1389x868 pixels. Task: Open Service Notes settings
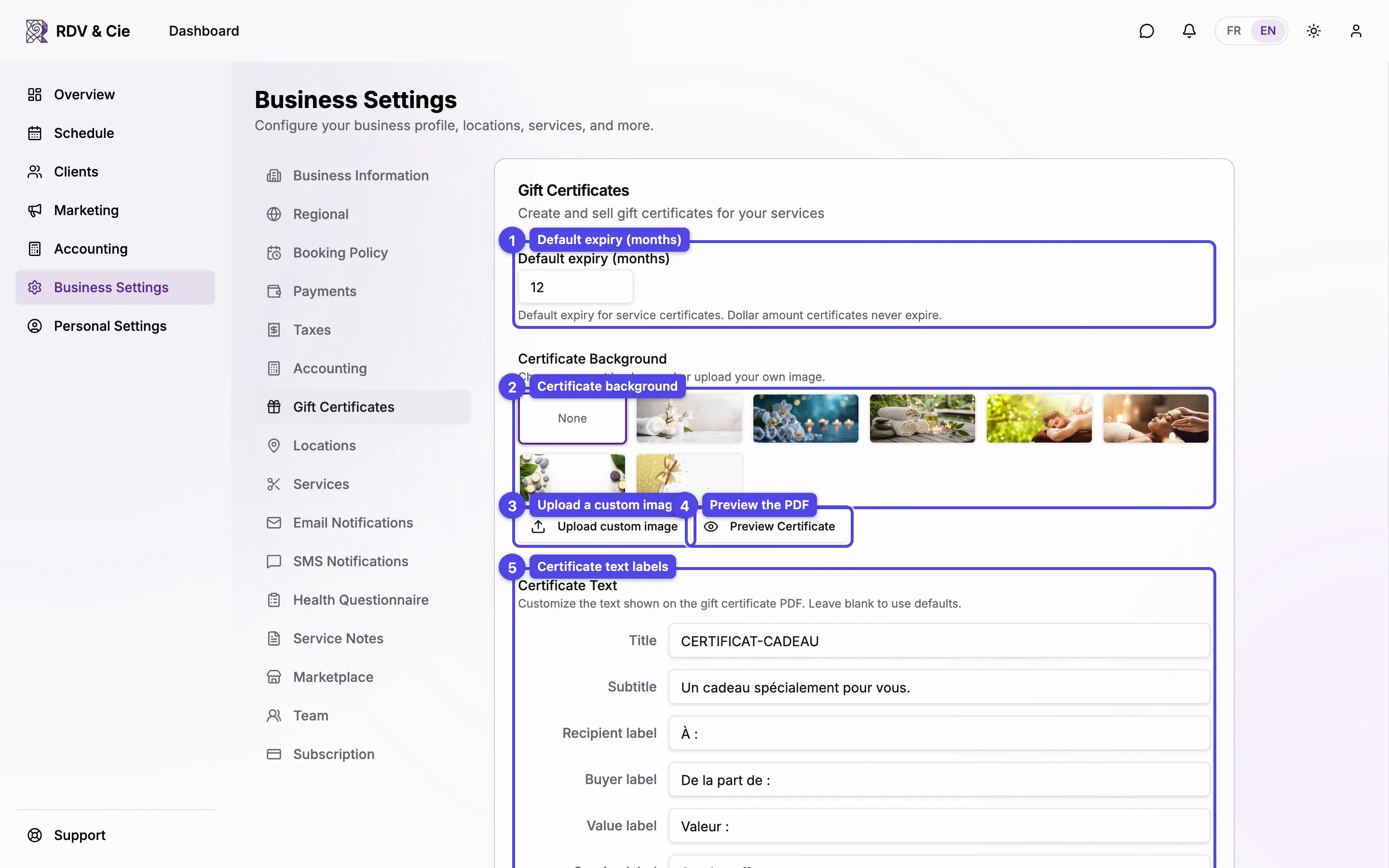tap(362, 638)
